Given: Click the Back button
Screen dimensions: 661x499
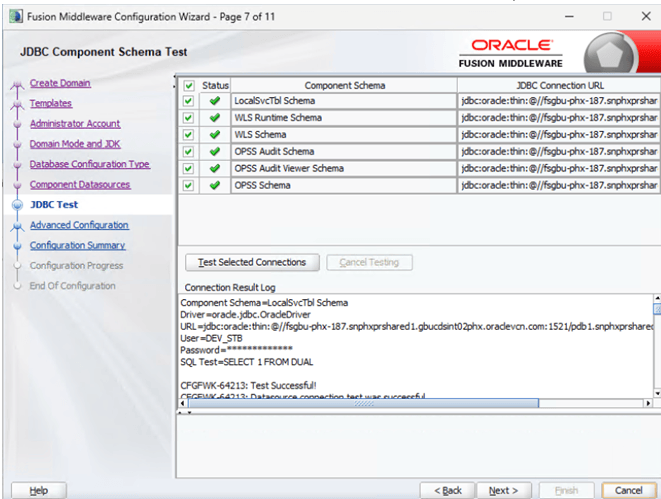Looking at the screenshot, I should [x=448, y=491].
